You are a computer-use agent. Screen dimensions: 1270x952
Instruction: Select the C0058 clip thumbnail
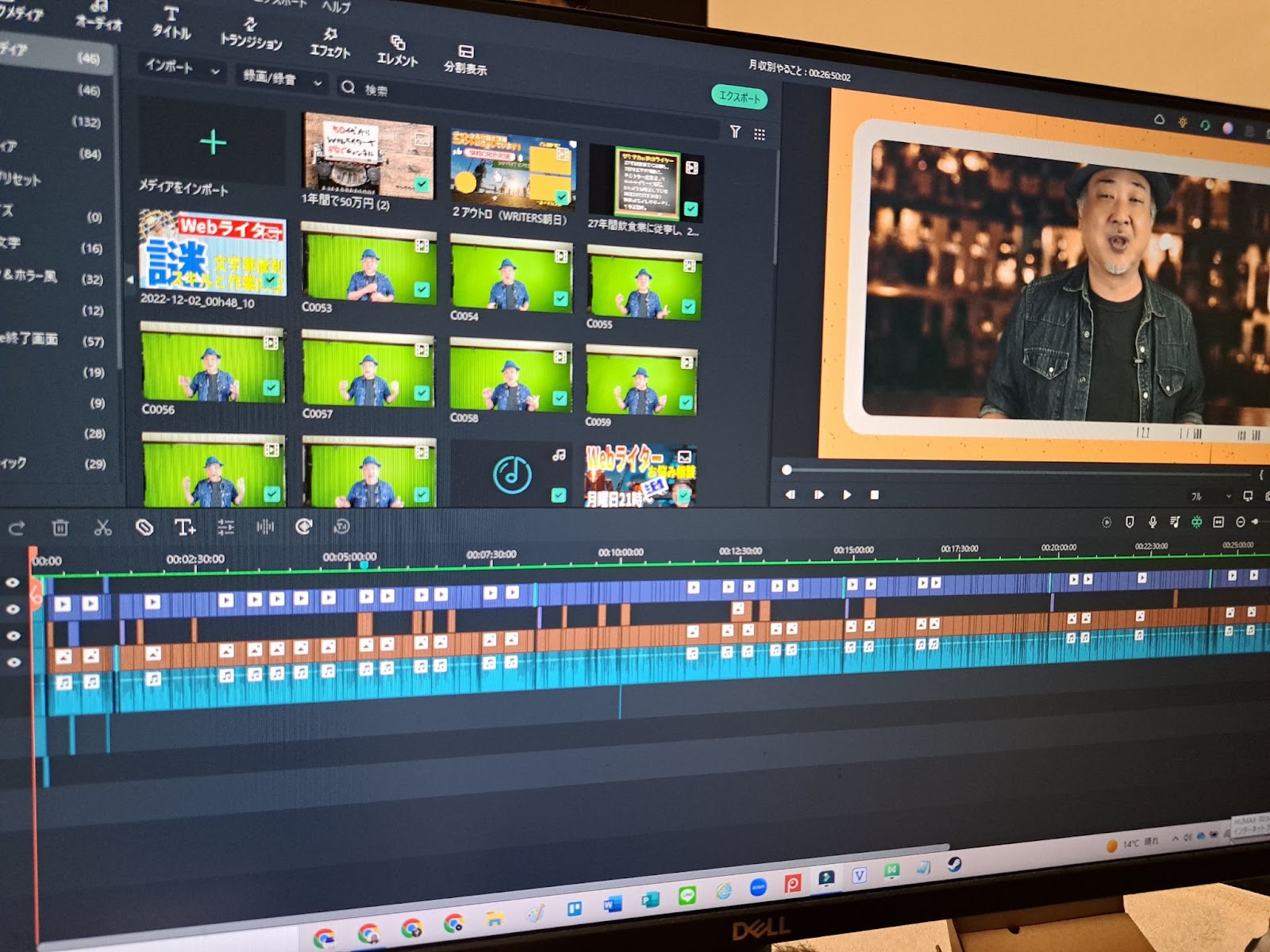click(510, 374)
